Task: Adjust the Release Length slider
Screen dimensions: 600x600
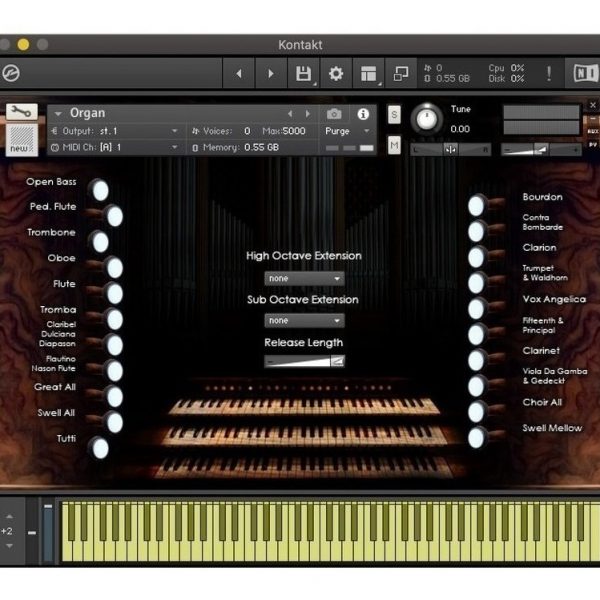Action: point(304,361)
